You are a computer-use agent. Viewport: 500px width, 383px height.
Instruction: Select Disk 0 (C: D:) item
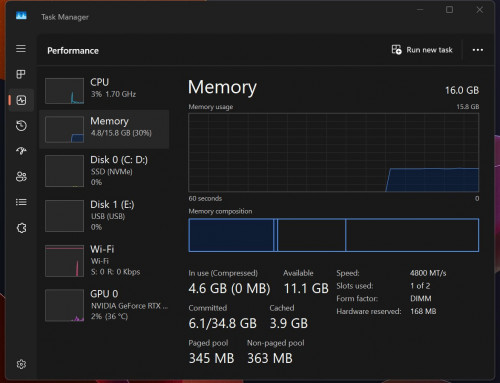104,171
